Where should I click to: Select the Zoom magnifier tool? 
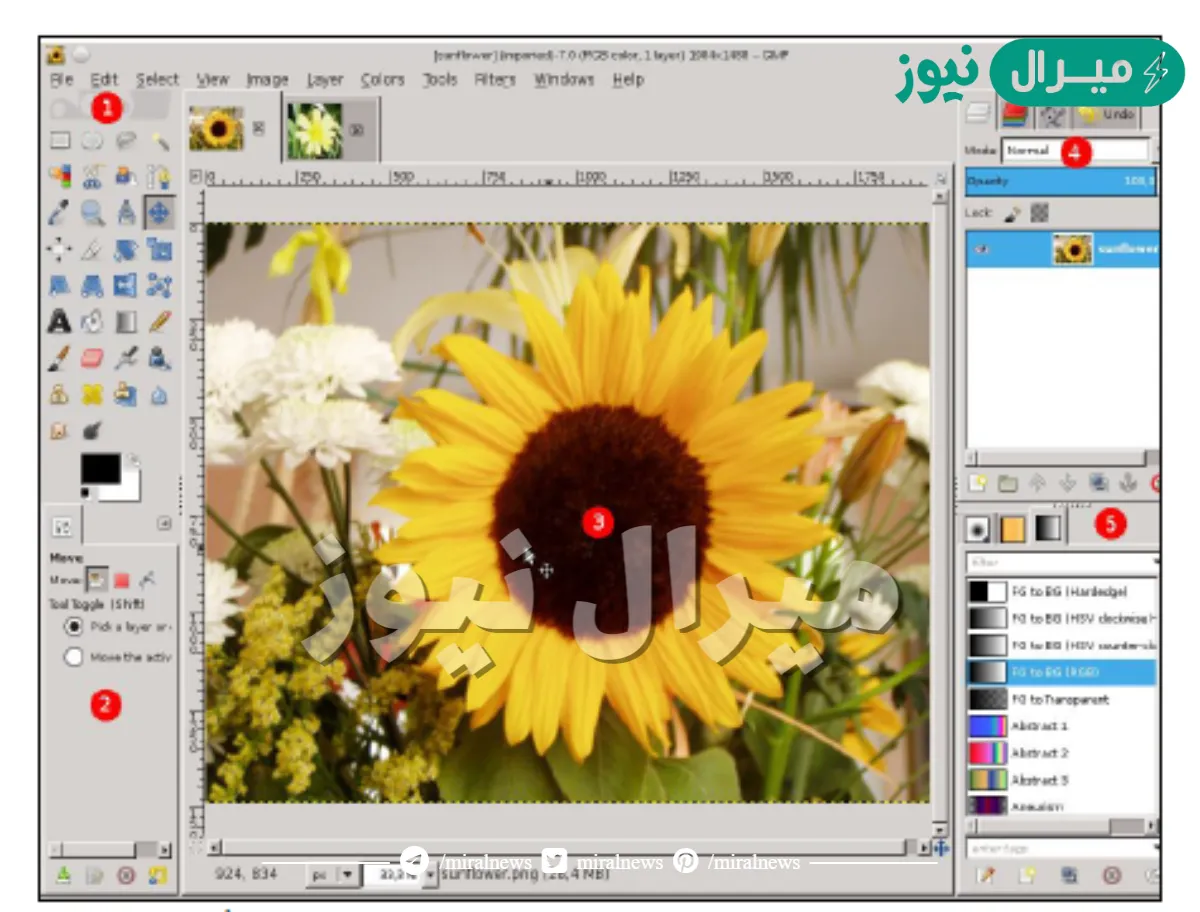pos(94,212)
